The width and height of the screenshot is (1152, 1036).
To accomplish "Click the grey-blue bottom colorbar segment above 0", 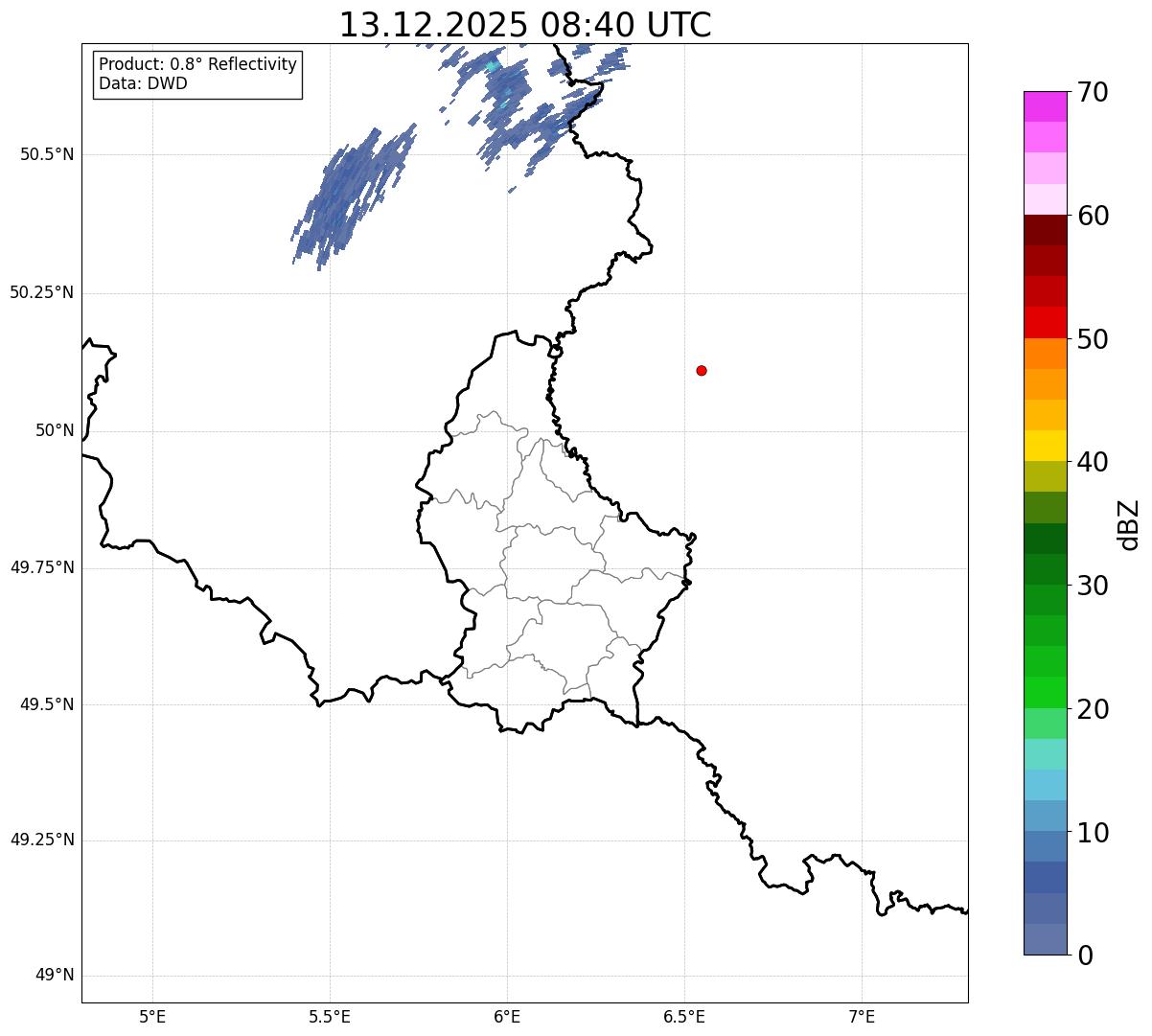I will coord(1045,939).
